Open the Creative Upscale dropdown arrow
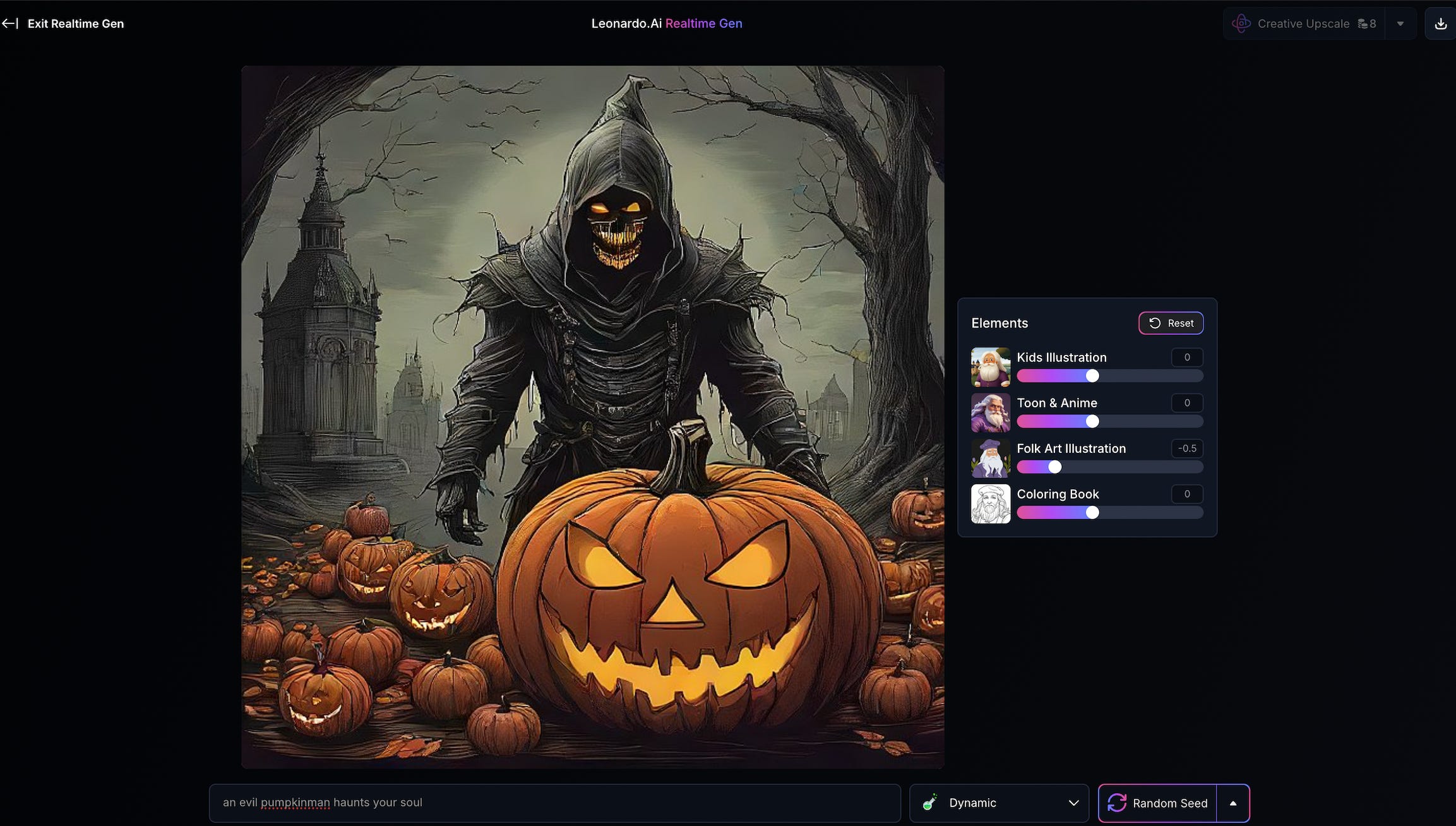Viewport: 1456px width, 826px height. click(x=1400, y=23)
